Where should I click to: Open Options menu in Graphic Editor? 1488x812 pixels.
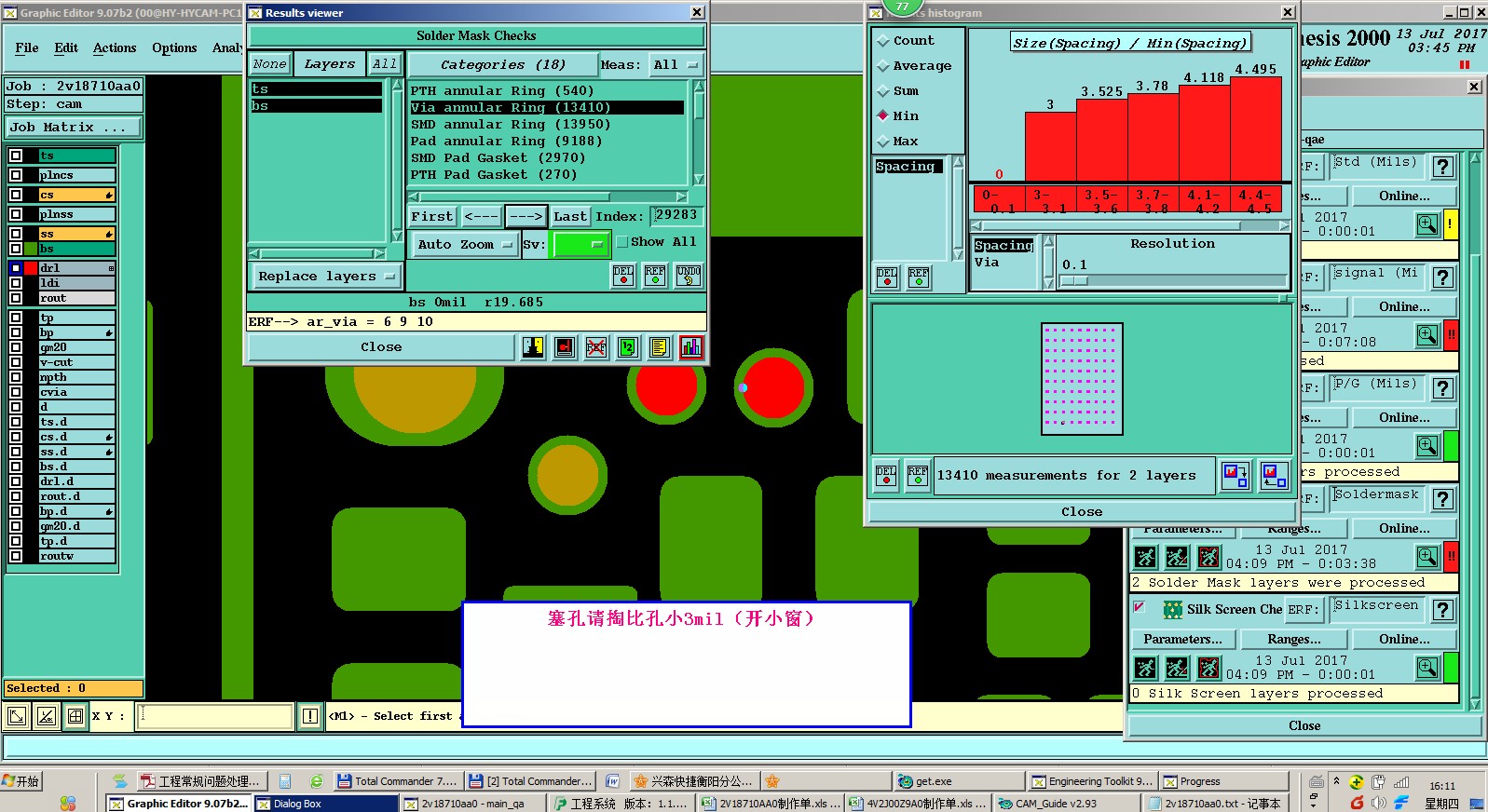[x=174, y=47]
